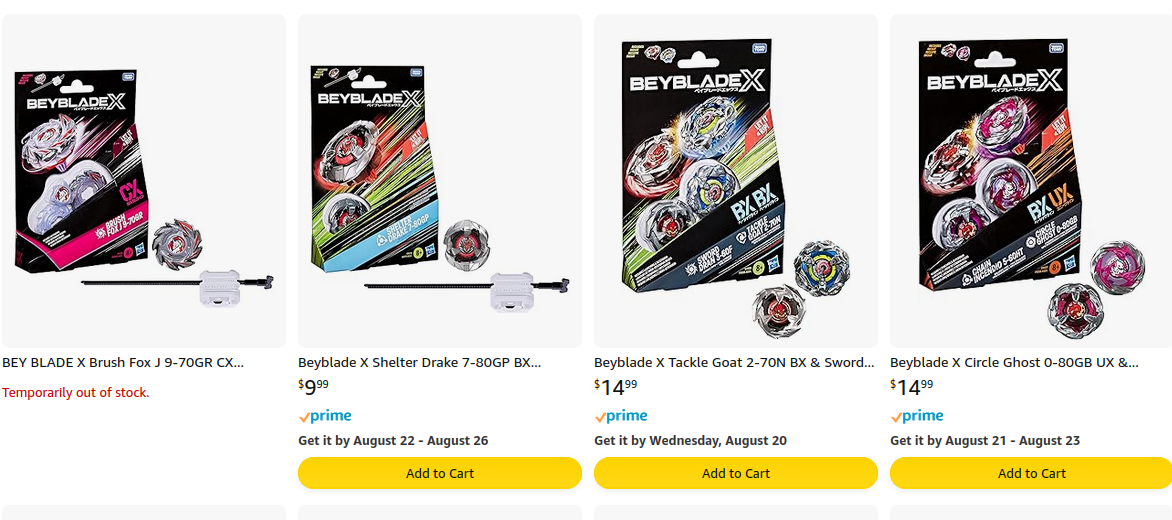Open the Tackle Goat 2-70N product image
Viewport: 1172px width, 520px height.
click(x=736, y=182)
